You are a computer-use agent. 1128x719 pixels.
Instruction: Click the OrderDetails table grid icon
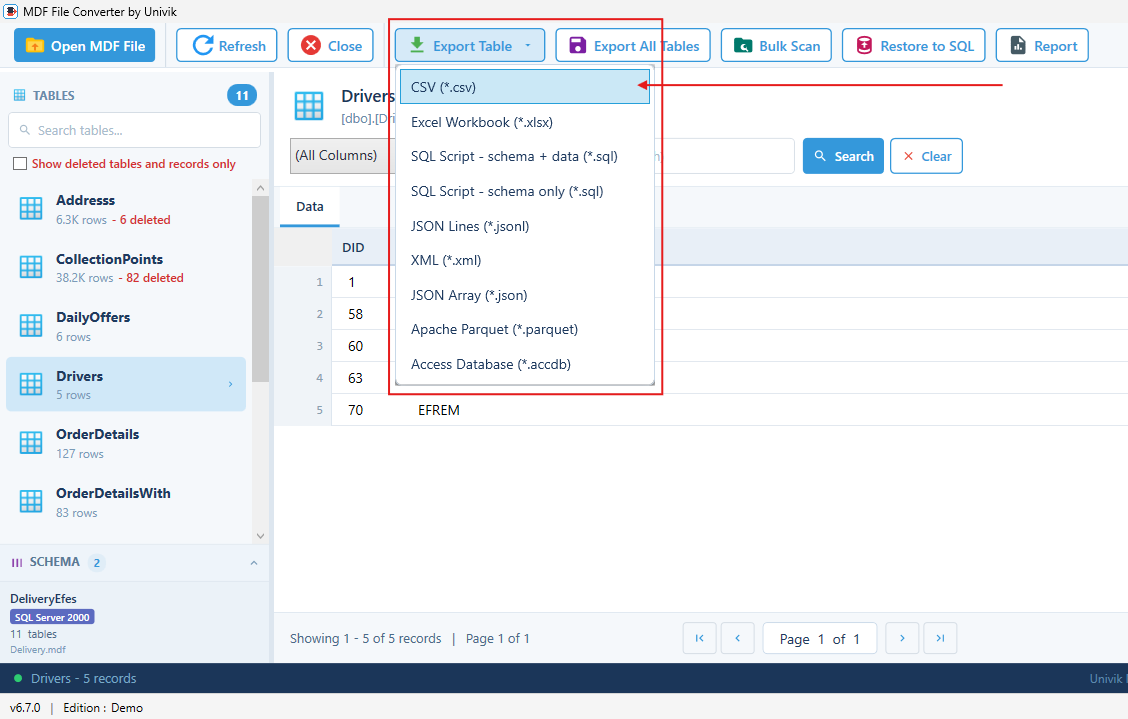31,443
